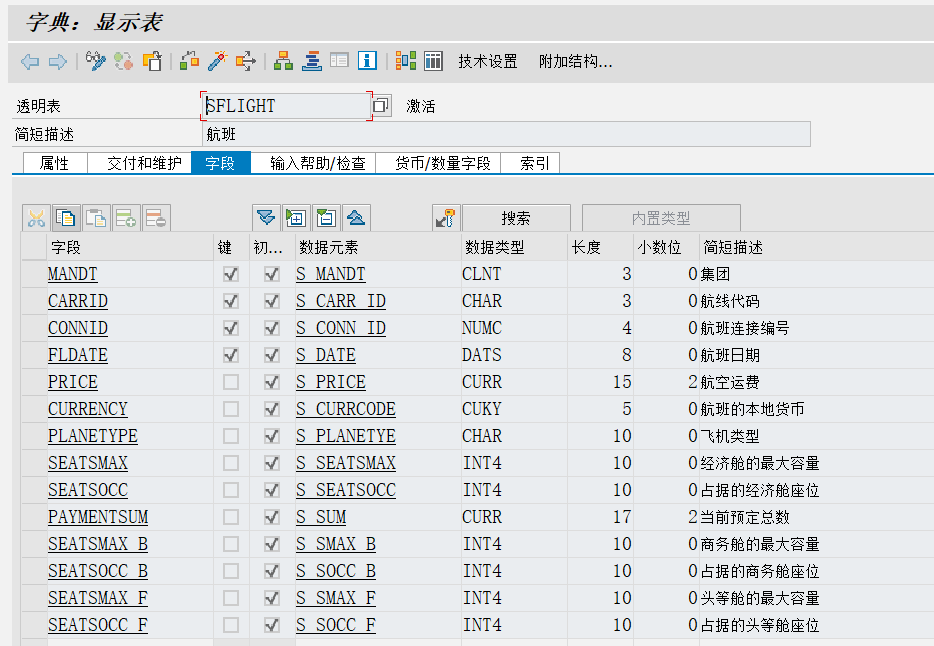This screenshot has height=646, width=934.
Task: Open search help via the key icon
Action: tap(446, 218)
